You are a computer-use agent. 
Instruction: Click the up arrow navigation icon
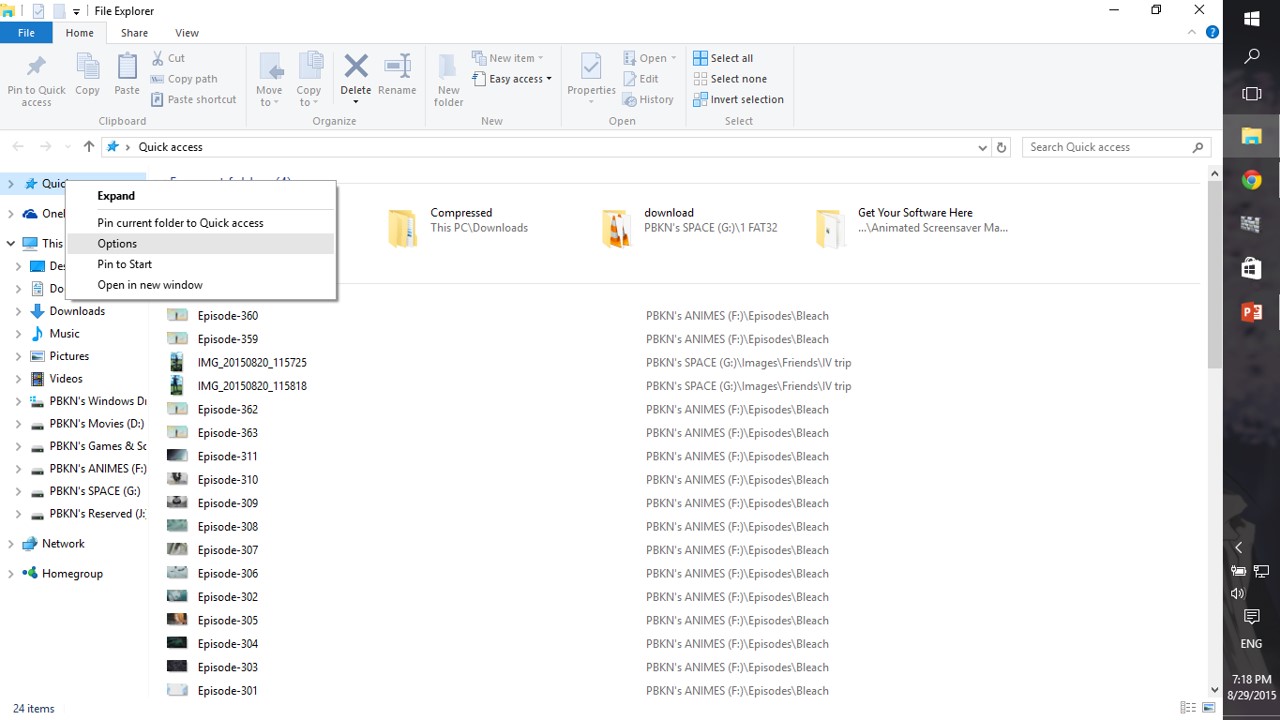(89, 147)
